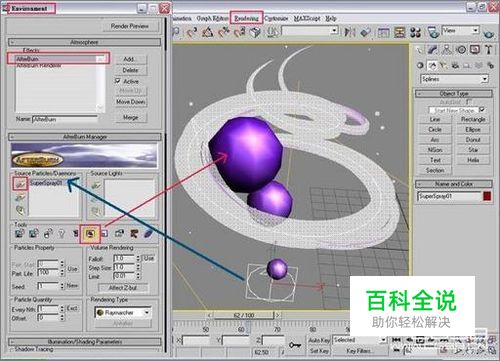Click the third icon beside the SuperSpray01 list
Viewport: 500px width, 361px height.
(x=20, y=210)
